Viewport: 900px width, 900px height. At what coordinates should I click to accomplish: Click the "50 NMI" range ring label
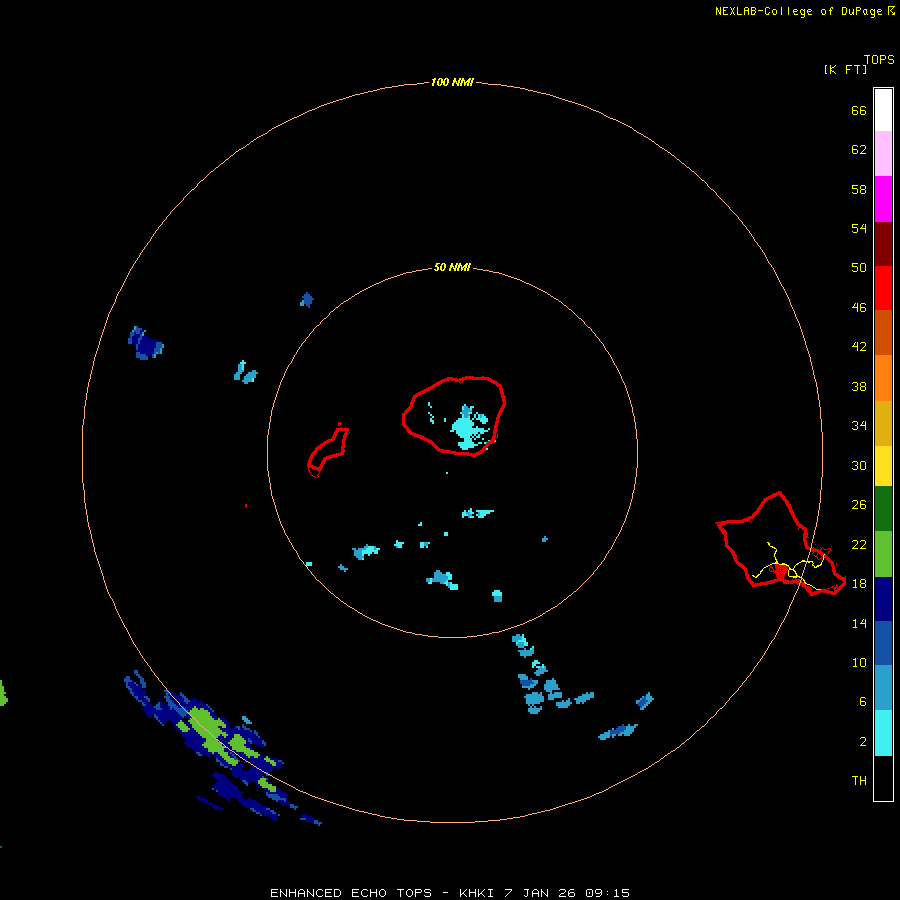point(452,267)
